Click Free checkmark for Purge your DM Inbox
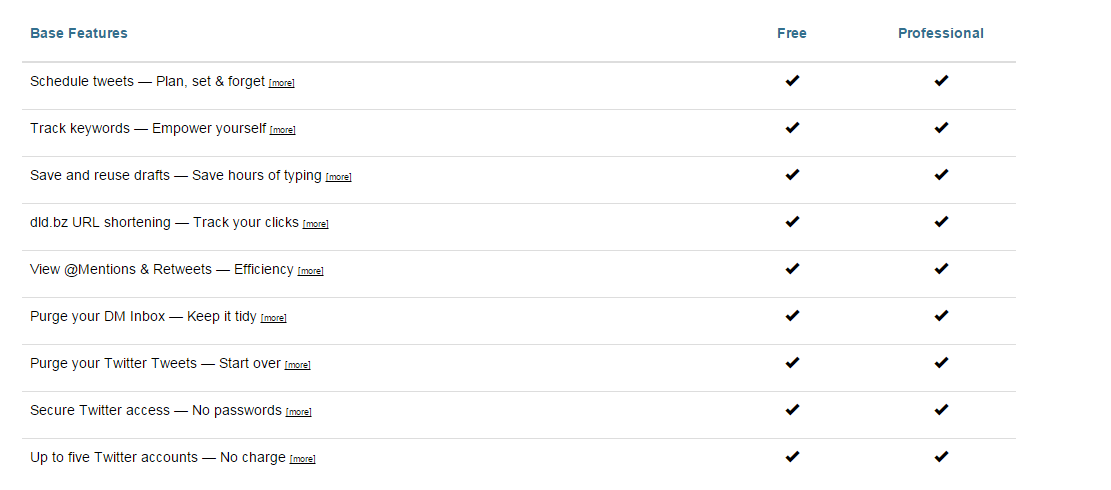The width and height of the screenshot is (1111, 490). click(x=792, y=316)
